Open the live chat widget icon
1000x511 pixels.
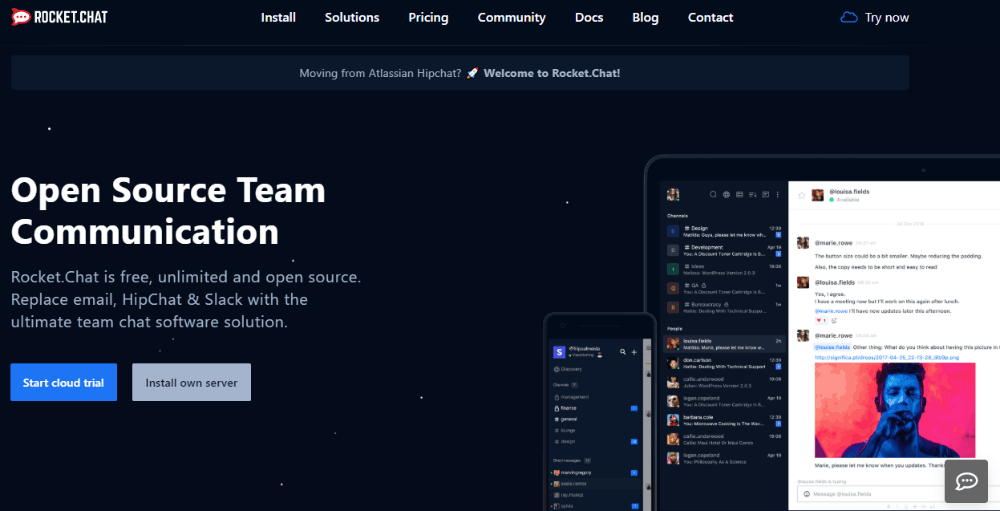pyautogui.click(x=966, y=481)
